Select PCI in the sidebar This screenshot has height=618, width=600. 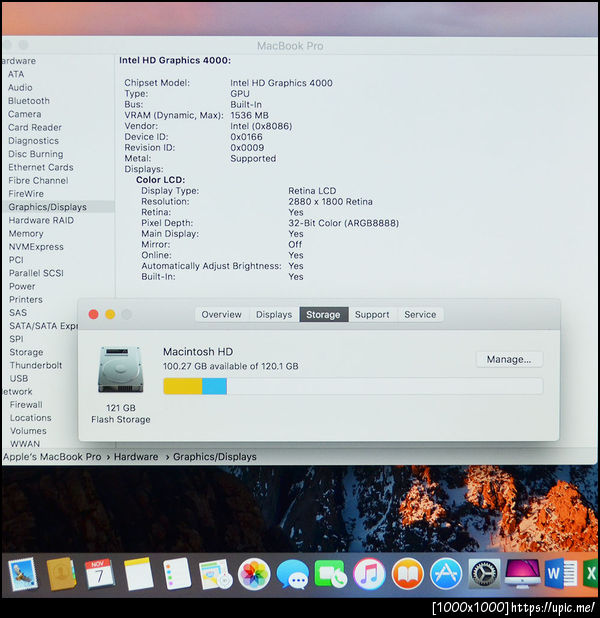pyautogui.click(x=16, y=260)
